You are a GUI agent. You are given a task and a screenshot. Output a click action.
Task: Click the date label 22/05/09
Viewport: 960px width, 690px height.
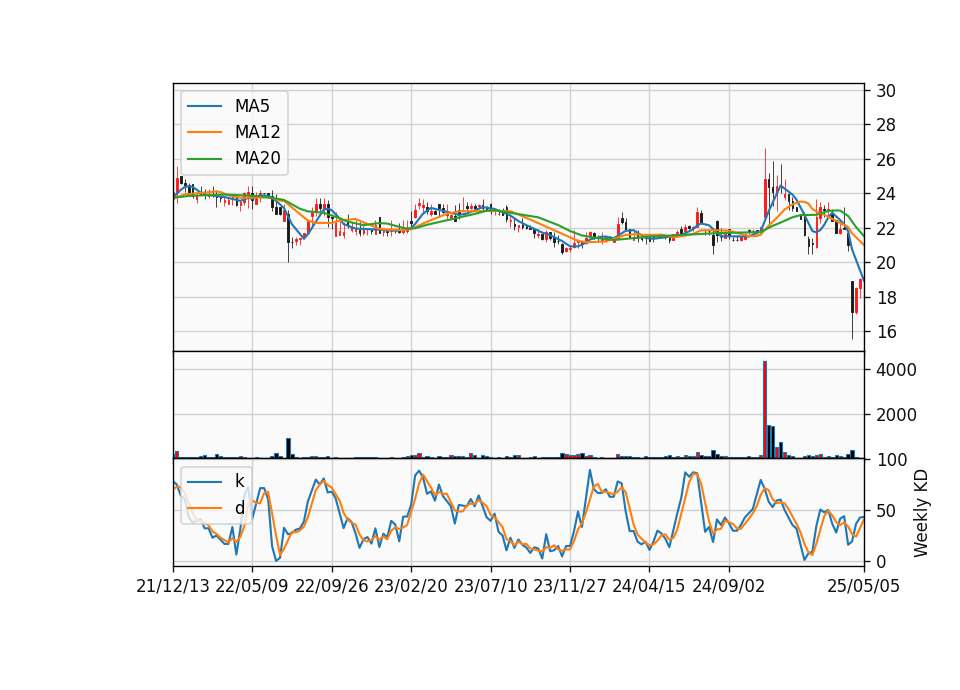252,587
